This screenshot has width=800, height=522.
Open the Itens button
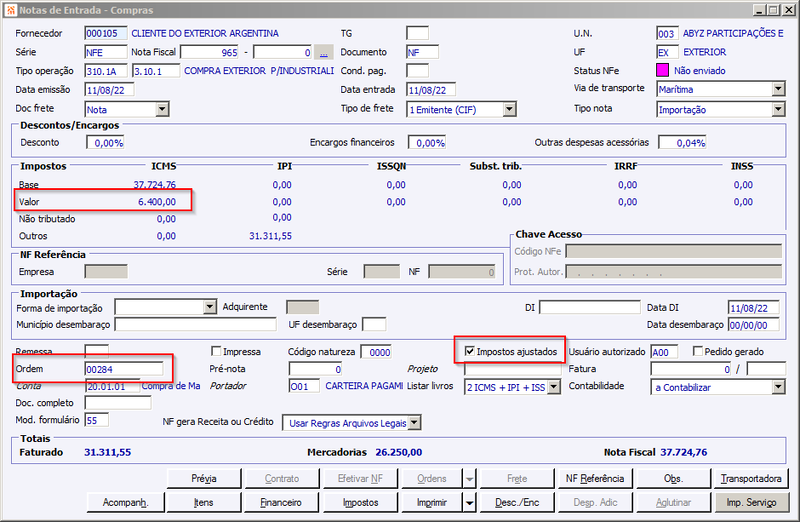(204, 503)
